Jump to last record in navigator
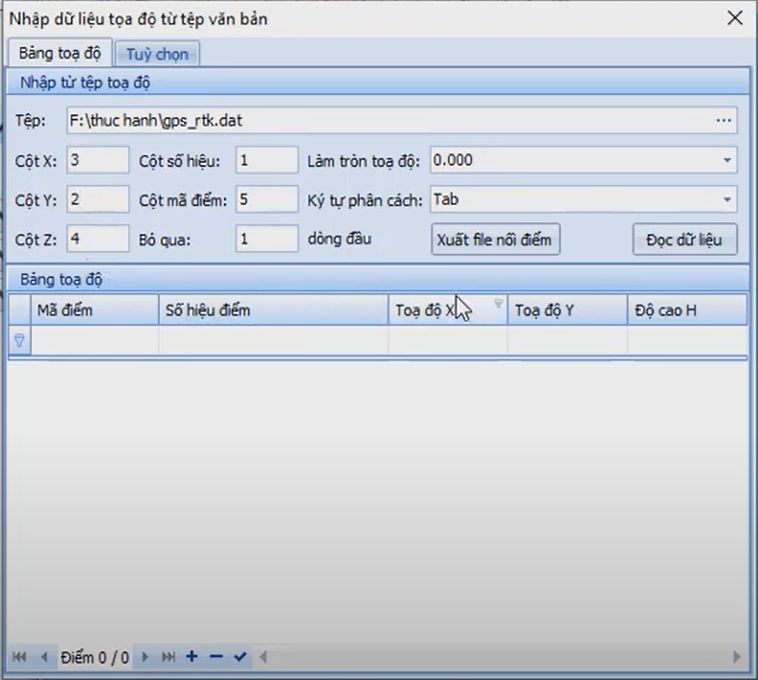The width and height of the screenshot is (758, 680). tap(168, 657)
